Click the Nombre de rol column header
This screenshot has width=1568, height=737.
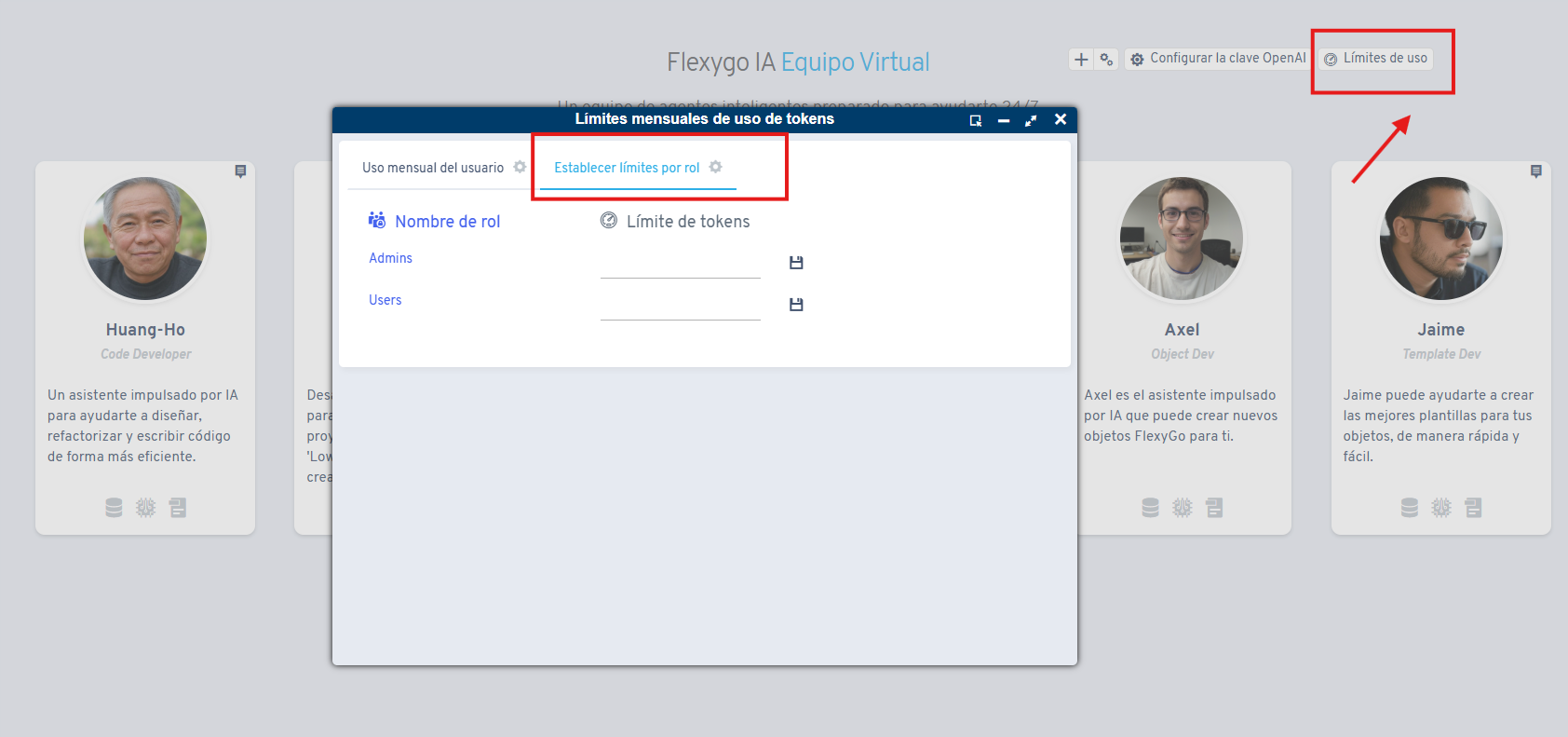coord(447,222)
